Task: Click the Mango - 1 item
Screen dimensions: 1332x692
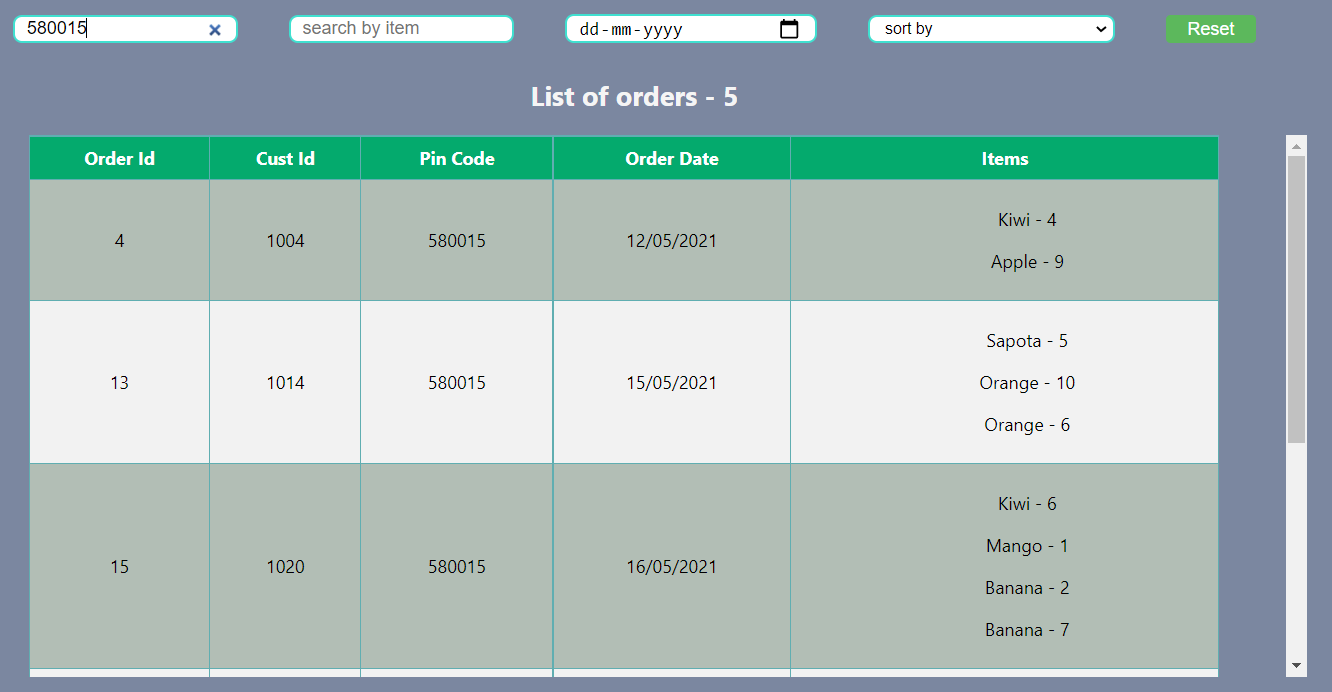Action: click(x=1027, y=546)
